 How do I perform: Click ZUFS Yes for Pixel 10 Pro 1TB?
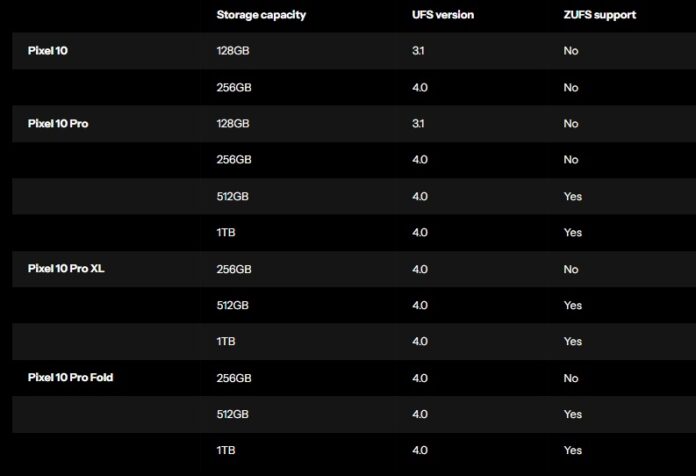tap(572, 233)
